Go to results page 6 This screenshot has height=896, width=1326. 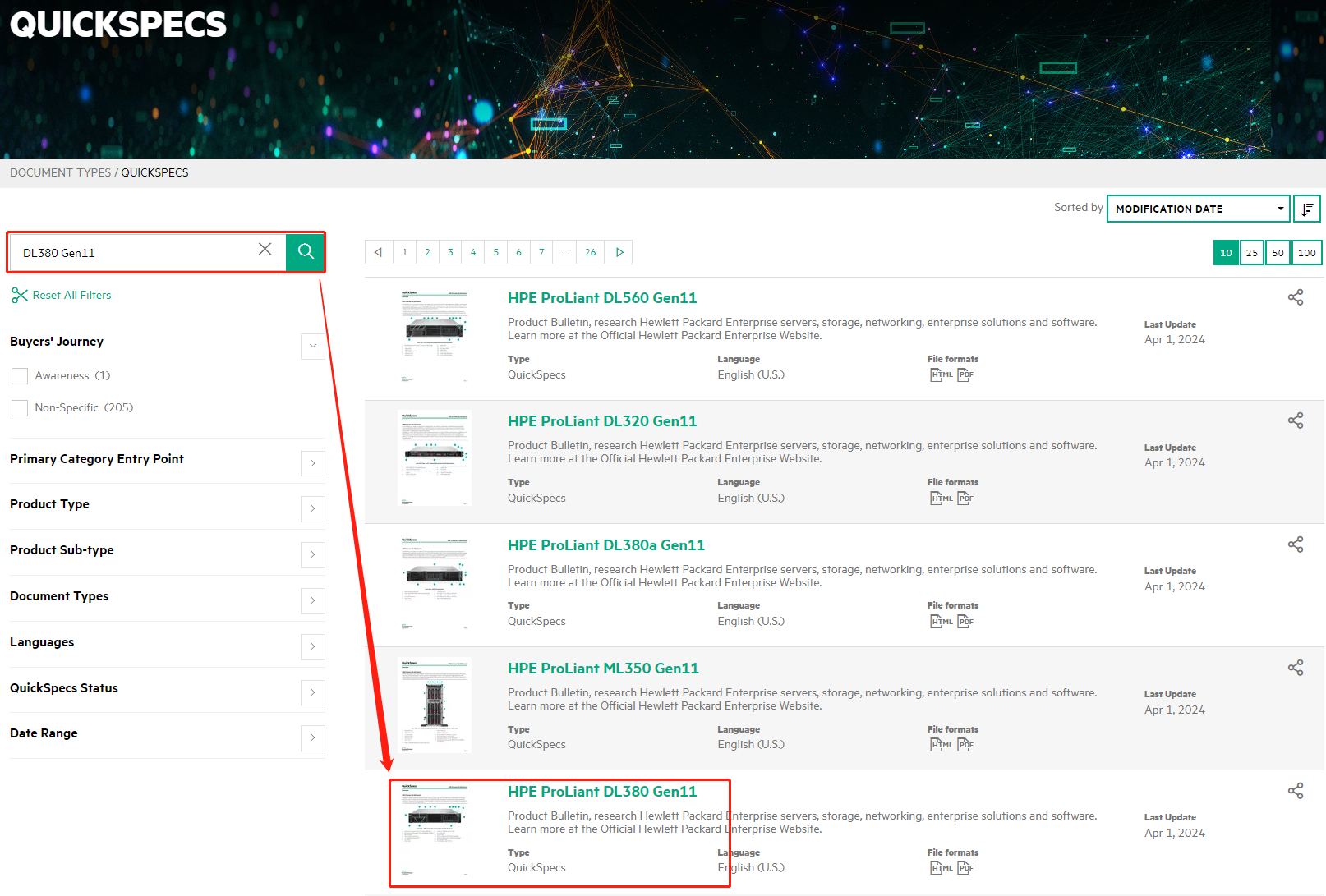518,252
